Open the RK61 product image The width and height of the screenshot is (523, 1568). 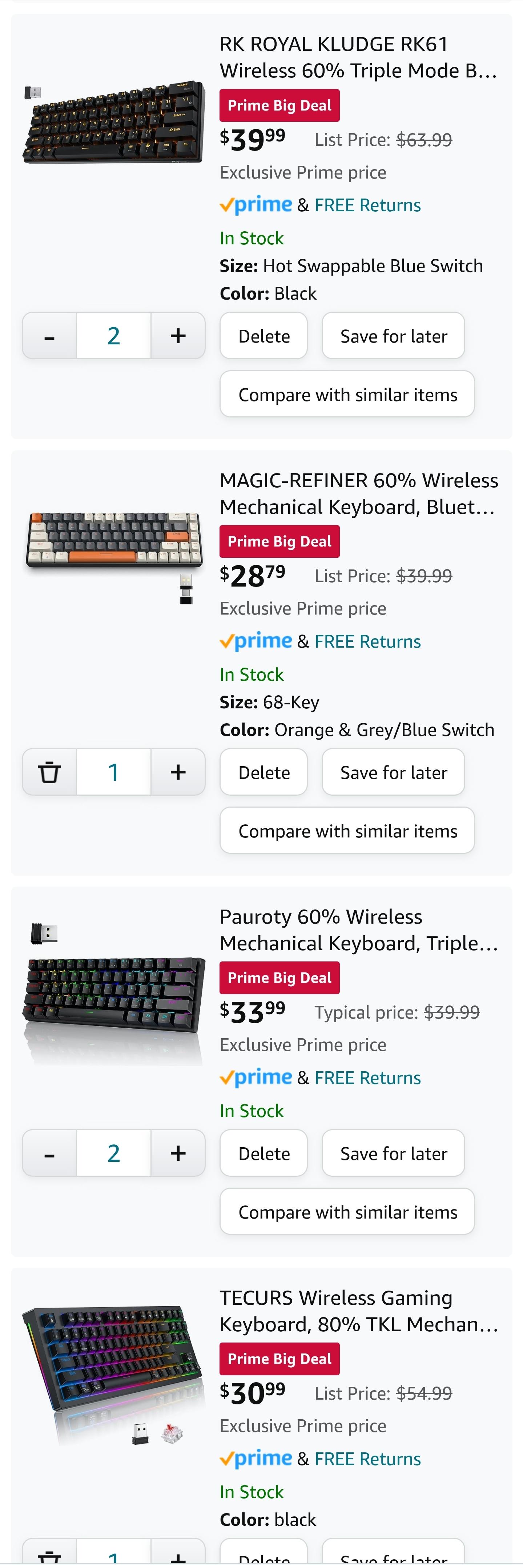pos(113,122)
